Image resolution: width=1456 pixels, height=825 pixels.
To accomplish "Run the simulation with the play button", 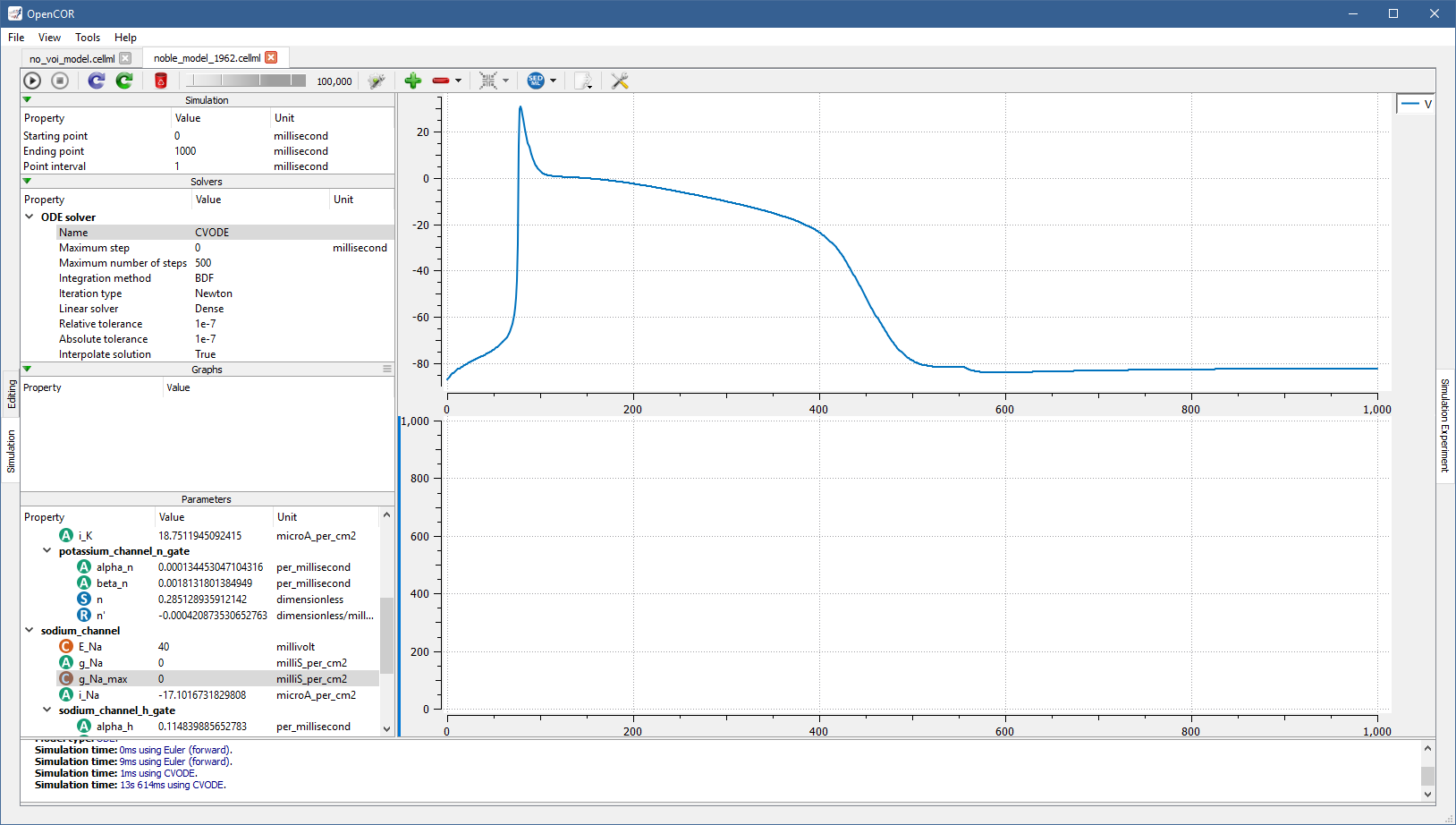I will tap(32, 81).
